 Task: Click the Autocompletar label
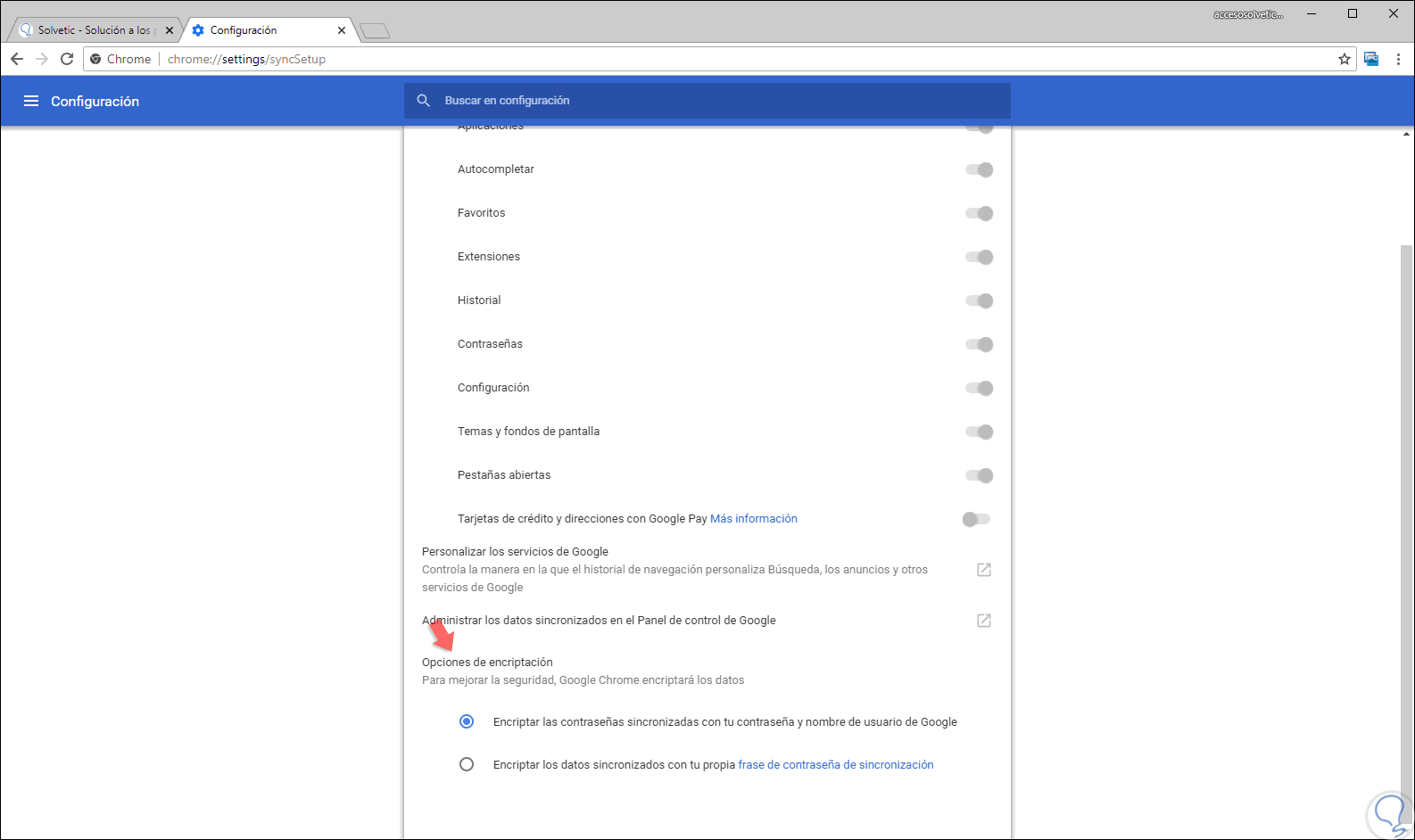(496, 169)
